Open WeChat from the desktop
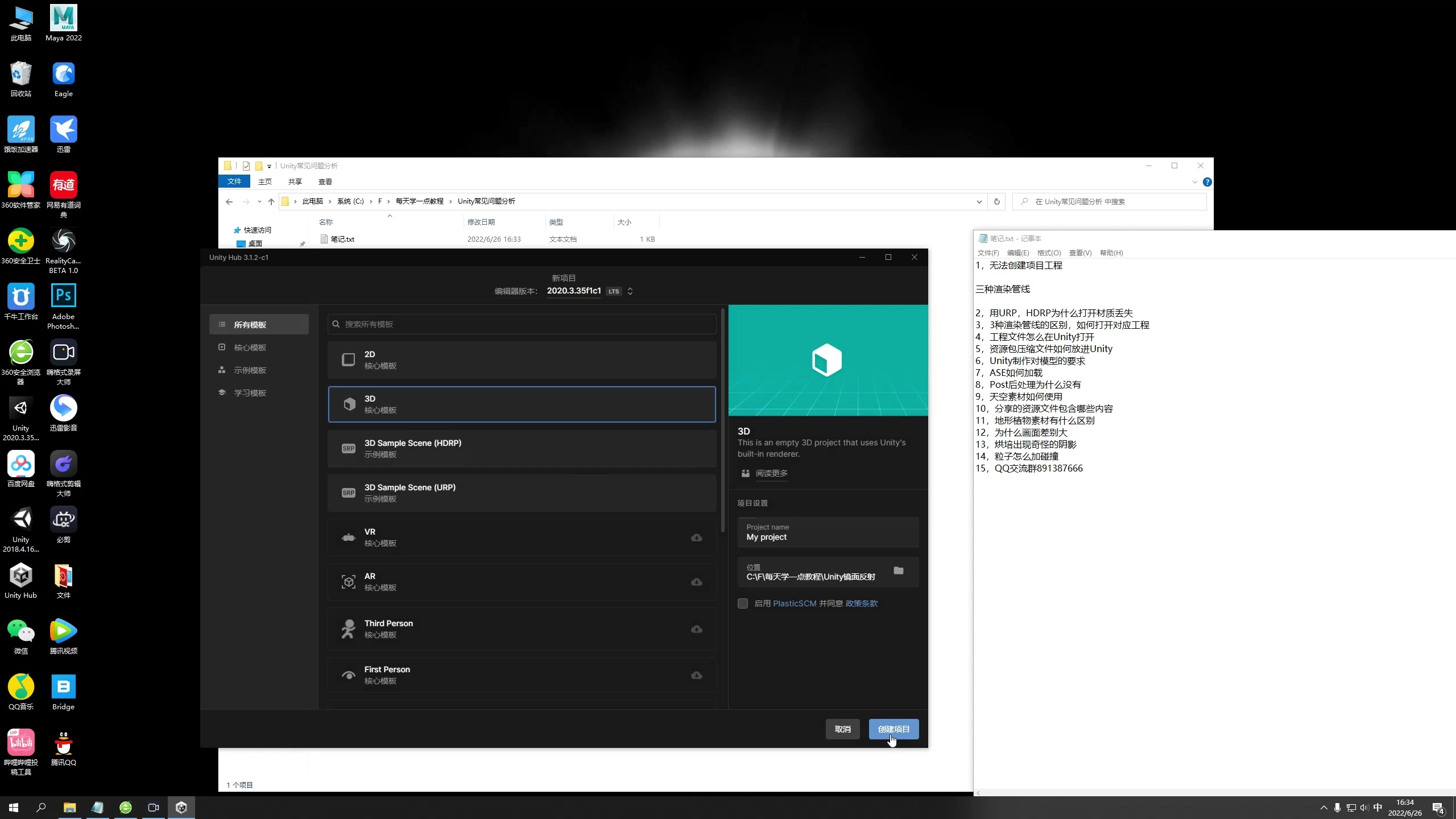The height and width of the screenshot is (819, 1456). 20,630
